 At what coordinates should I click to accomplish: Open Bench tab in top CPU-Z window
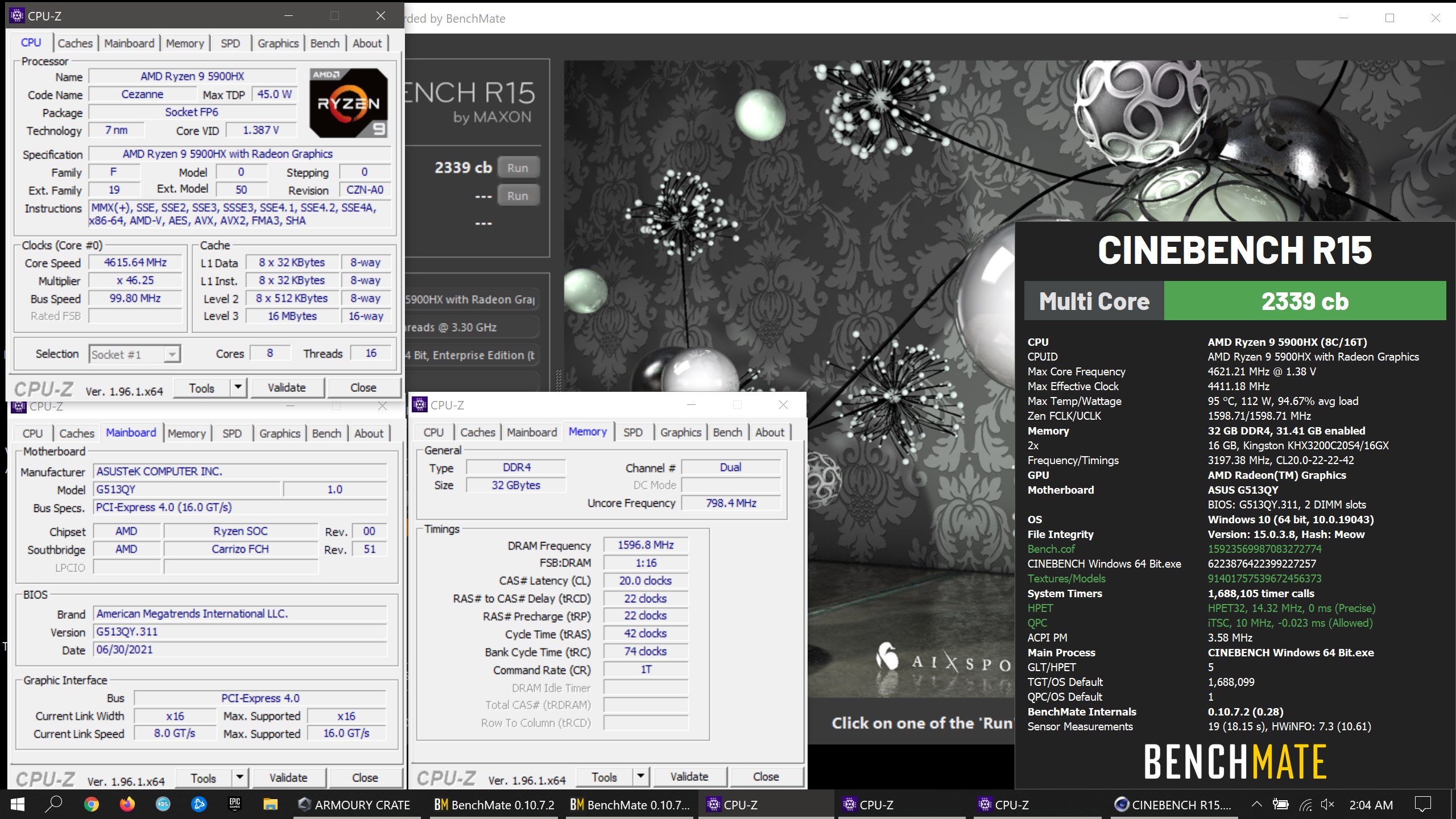[x=325, y=43]
